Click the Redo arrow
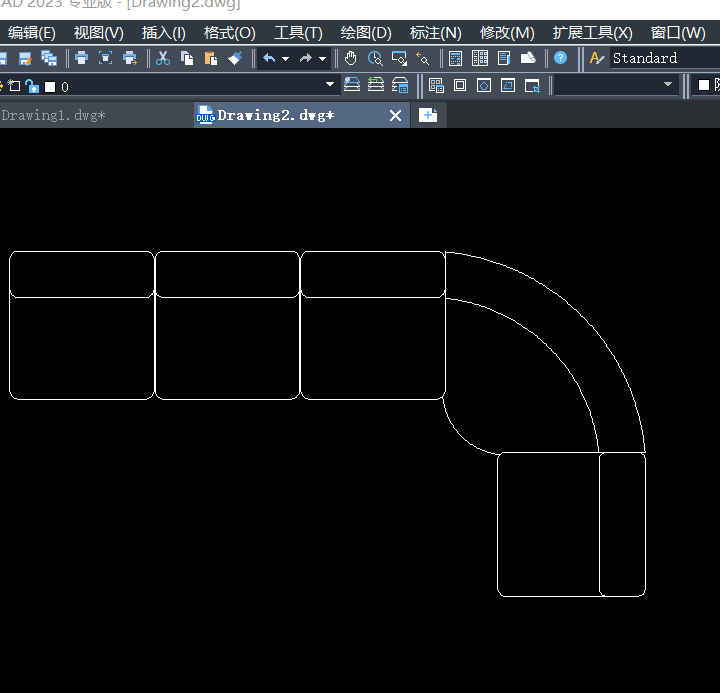The width and height of the screenshot is (720, 693). point(306,58)
